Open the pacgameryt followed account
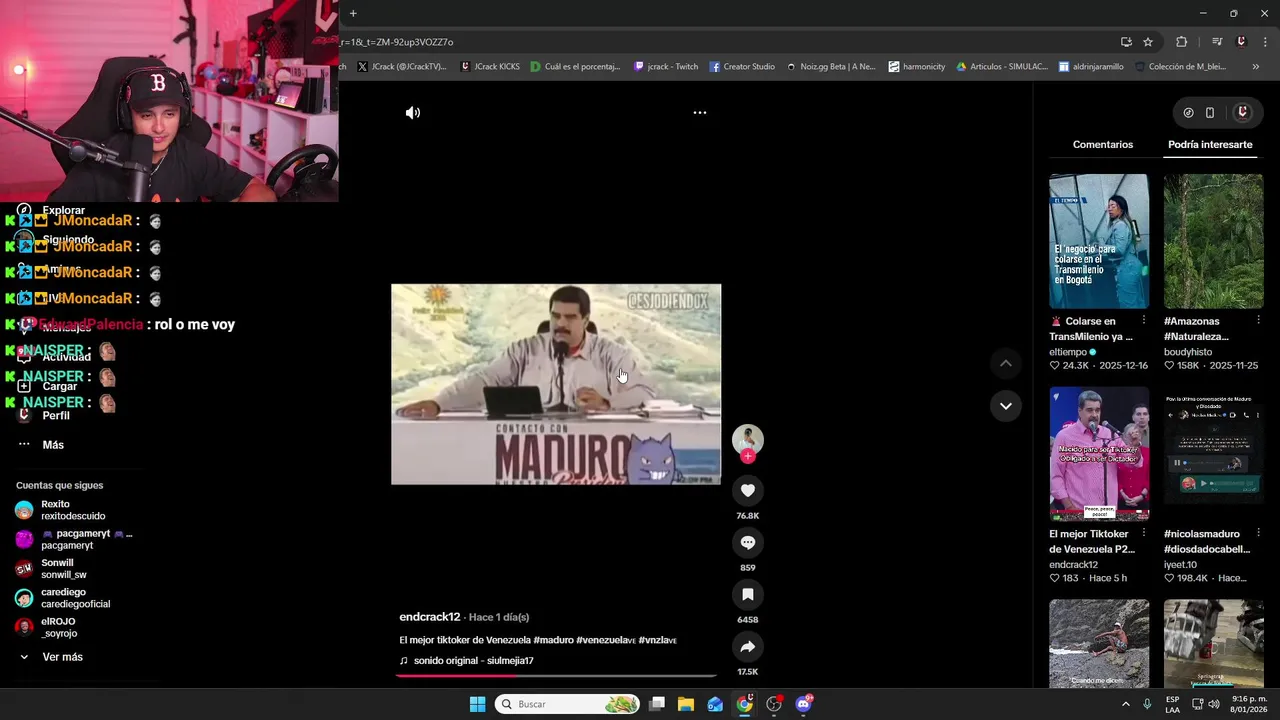Viewport: 1280px width, 720px height. pyautogui.click(x=74, y=539)
